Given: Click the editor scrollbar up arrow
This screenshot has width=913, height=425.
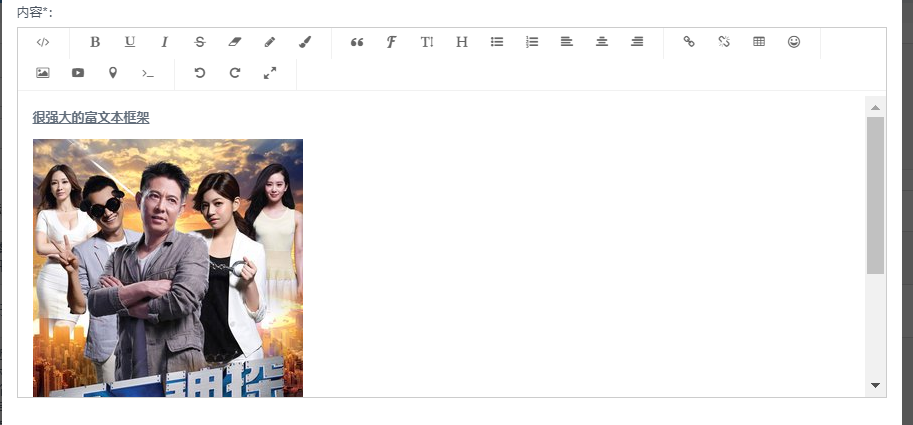Looking at the screenshot, I should point(875,108).
